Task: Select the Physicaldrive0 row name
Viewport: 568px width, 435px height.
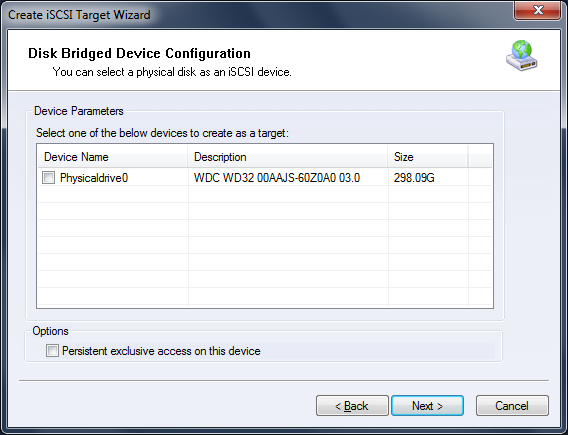Action: pyautogui.click(x=94, y=178)
